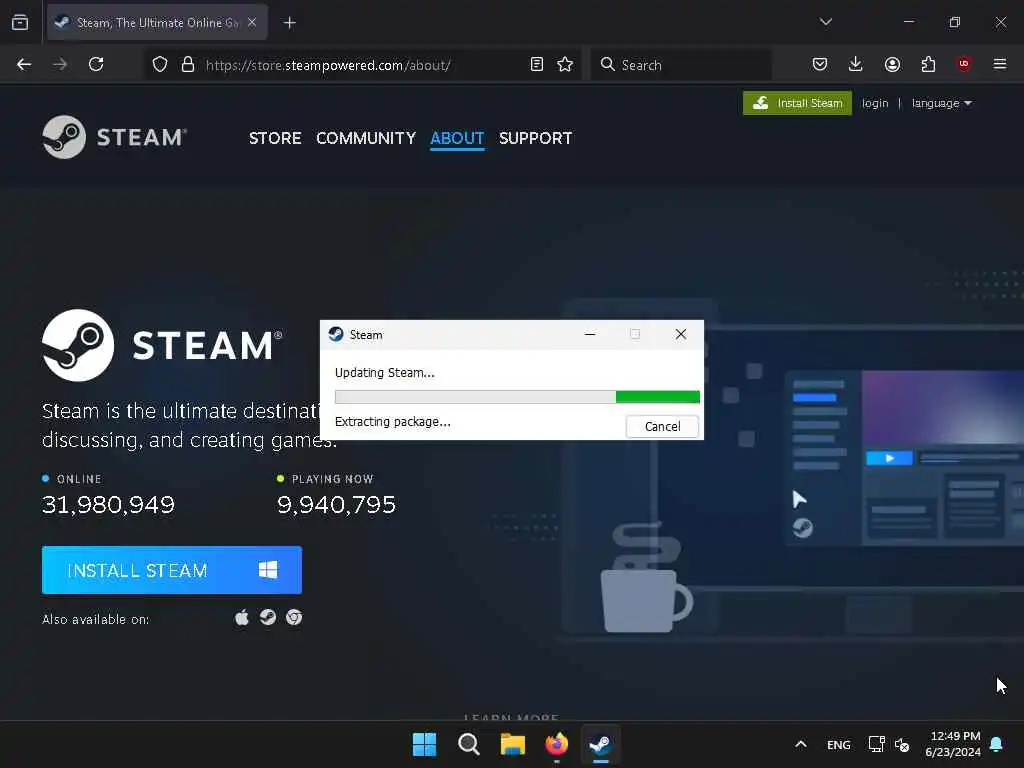Click the blue INSTALL STEAM button
This screenshot has width=1024, height=768.
click(172, 570)
